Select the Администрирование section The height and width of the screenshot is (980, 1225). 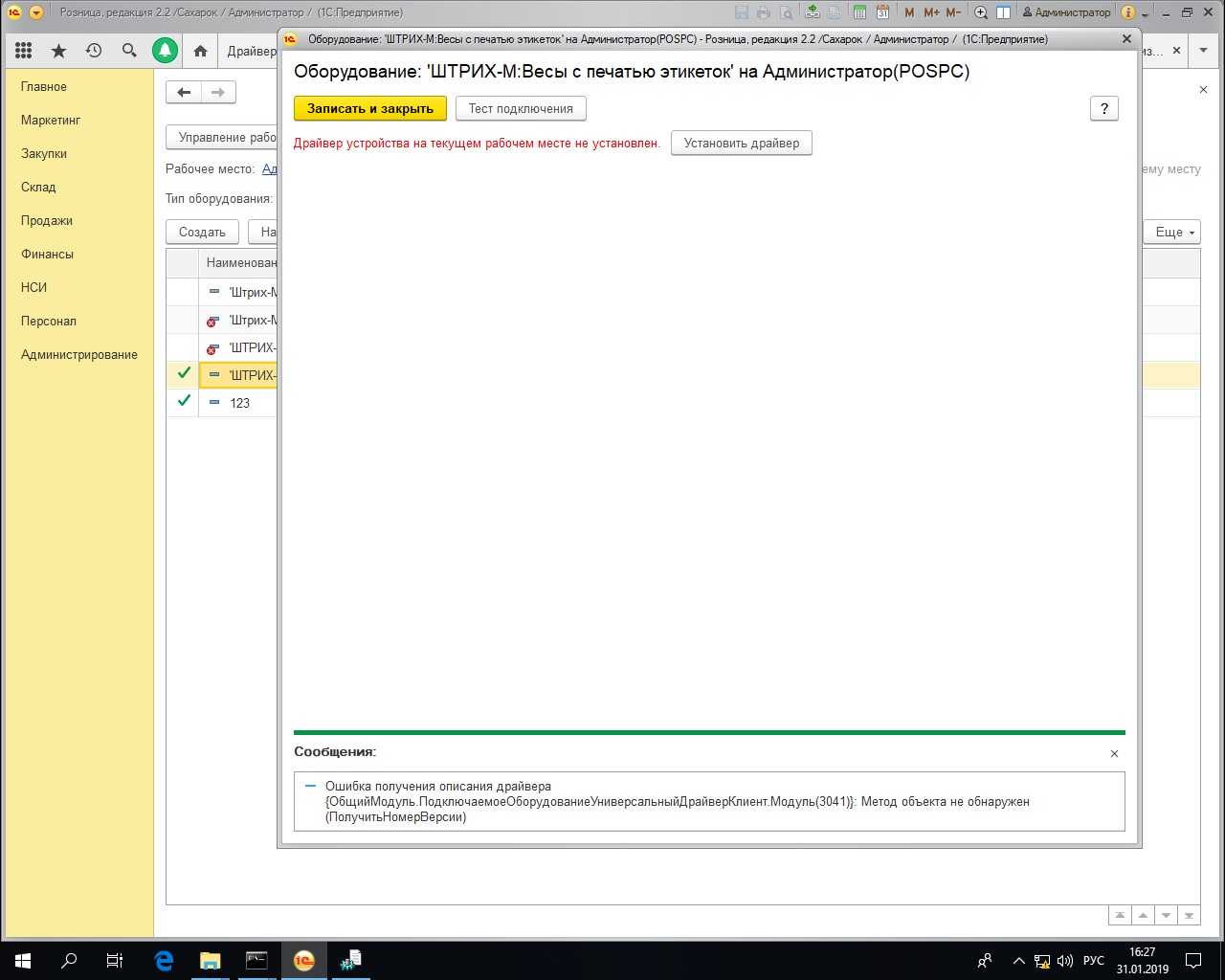79,354
